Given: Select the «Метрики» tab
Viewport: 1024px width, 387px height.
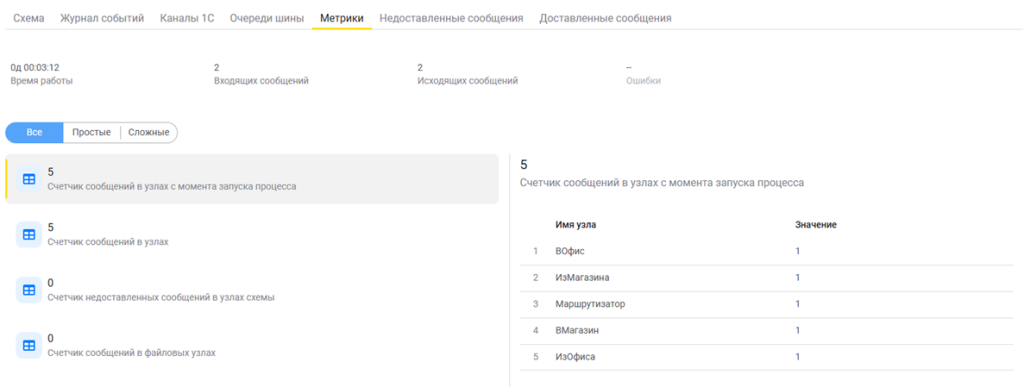Looking at the screenshot, I should click(342, 18).
